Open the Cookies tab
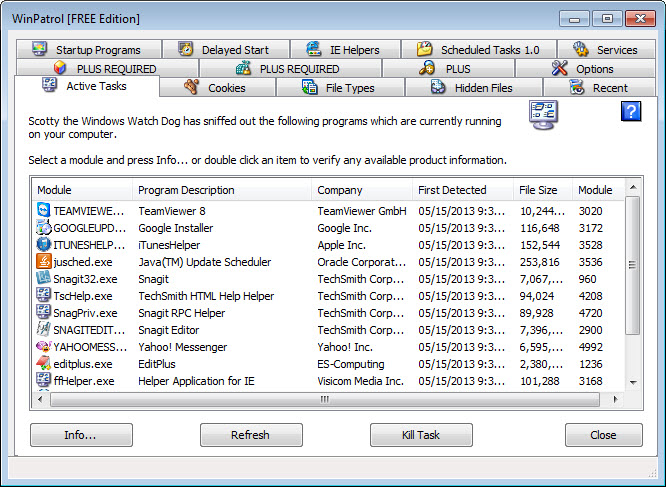 click(218, 87)
